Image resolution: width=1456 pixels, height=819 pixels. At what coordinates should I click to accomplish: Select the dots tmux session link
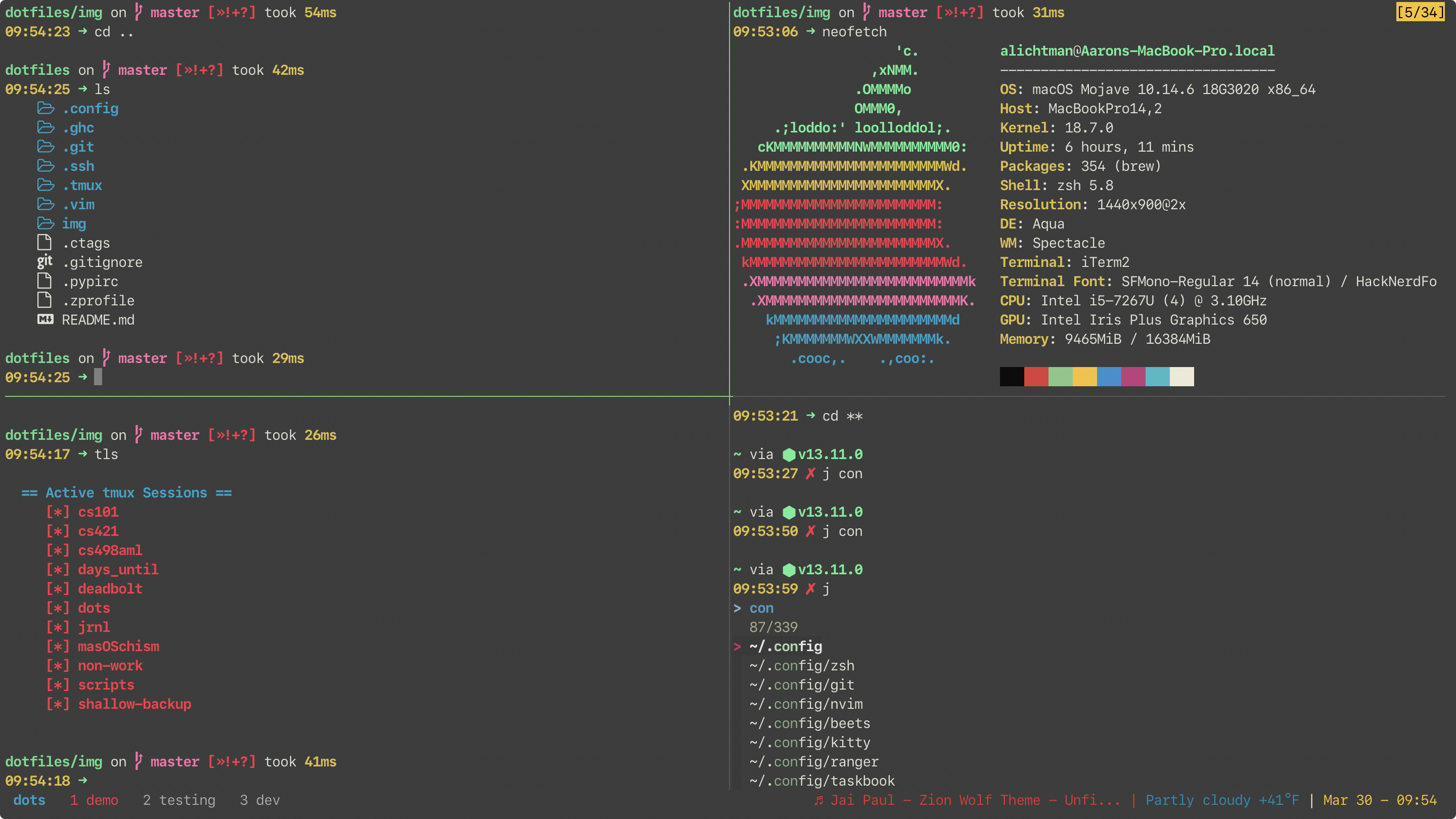pos(93,608)
